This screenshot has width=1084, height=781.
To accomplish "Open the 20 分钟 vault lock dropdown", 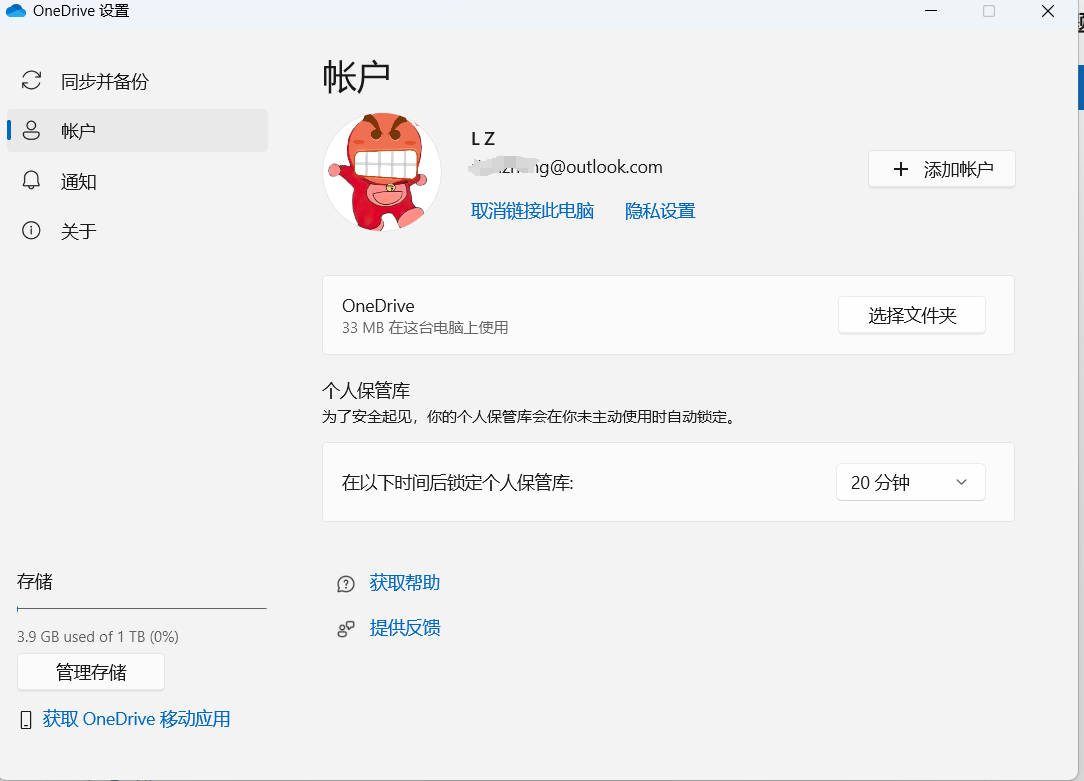I will point(910,482).
